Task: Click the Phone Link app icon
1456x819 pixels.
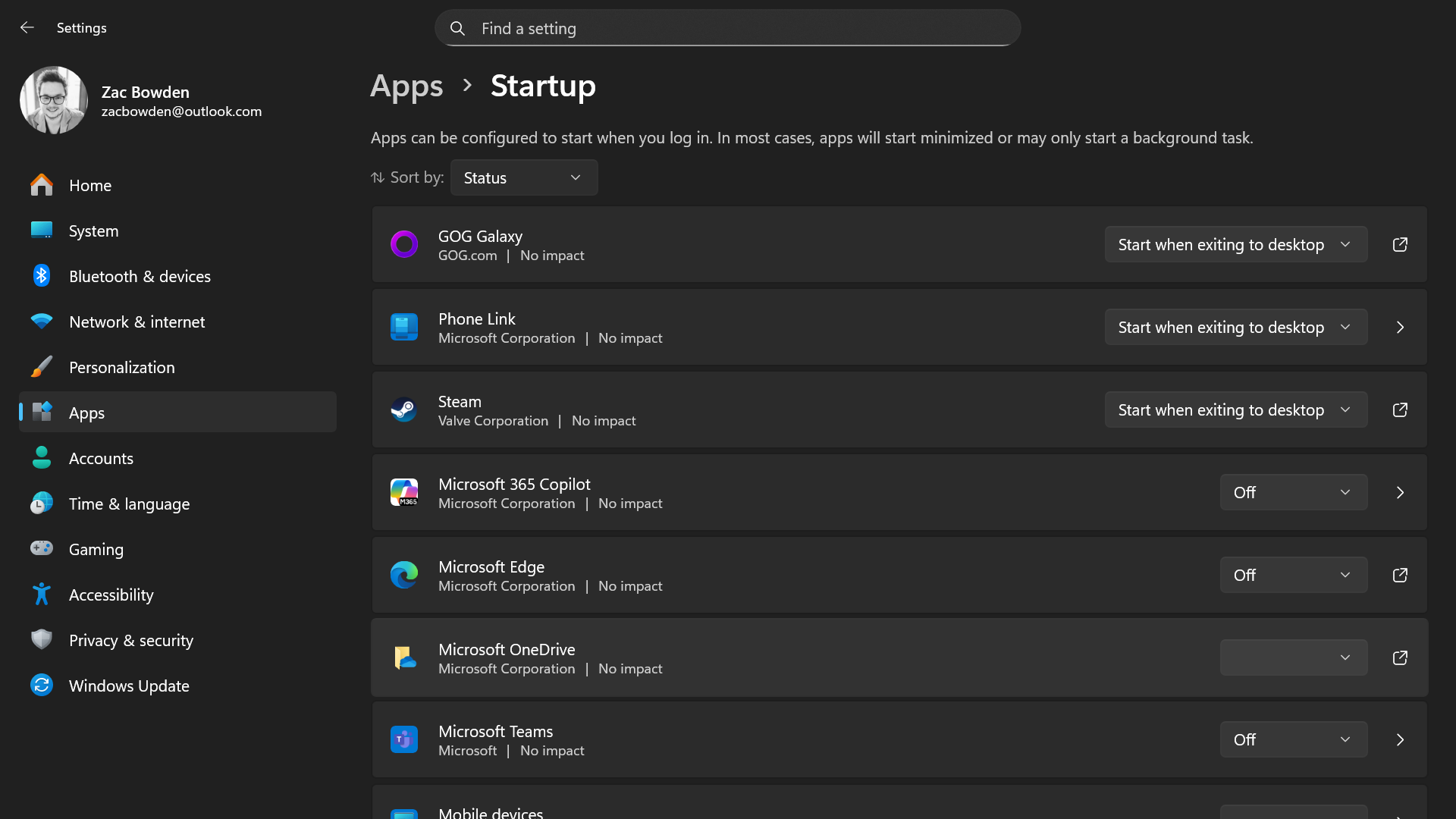Action: point(404,327)
